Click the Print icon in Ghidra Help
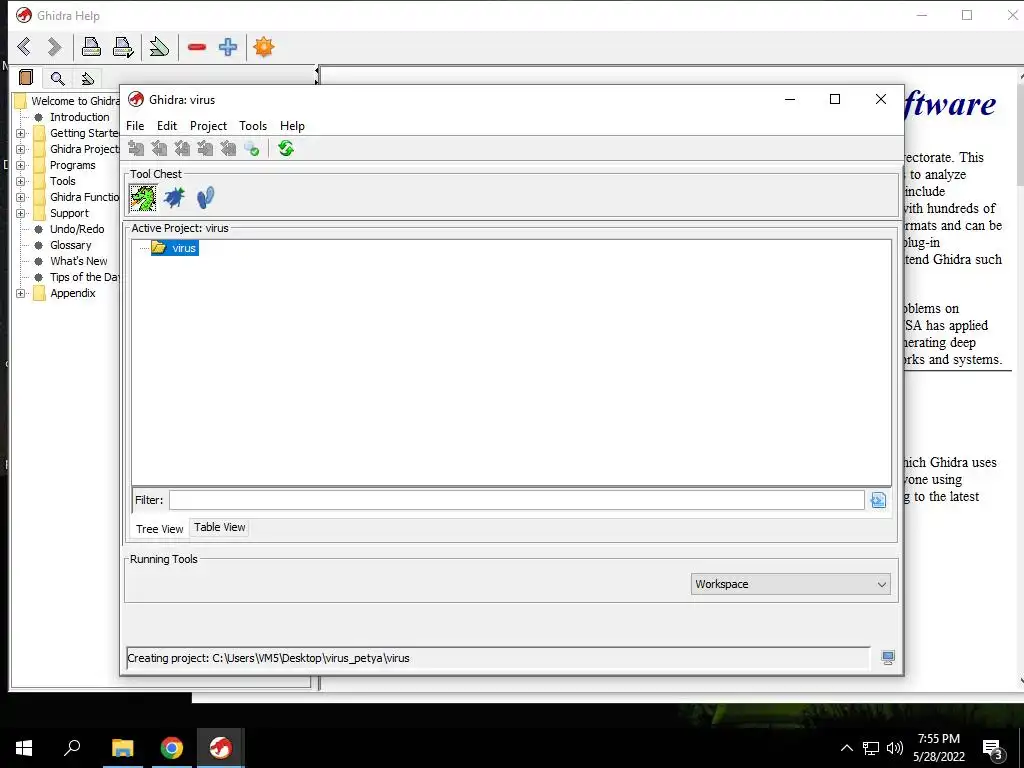This screenshot has height=768, width=1024. [x=91, y=47]
